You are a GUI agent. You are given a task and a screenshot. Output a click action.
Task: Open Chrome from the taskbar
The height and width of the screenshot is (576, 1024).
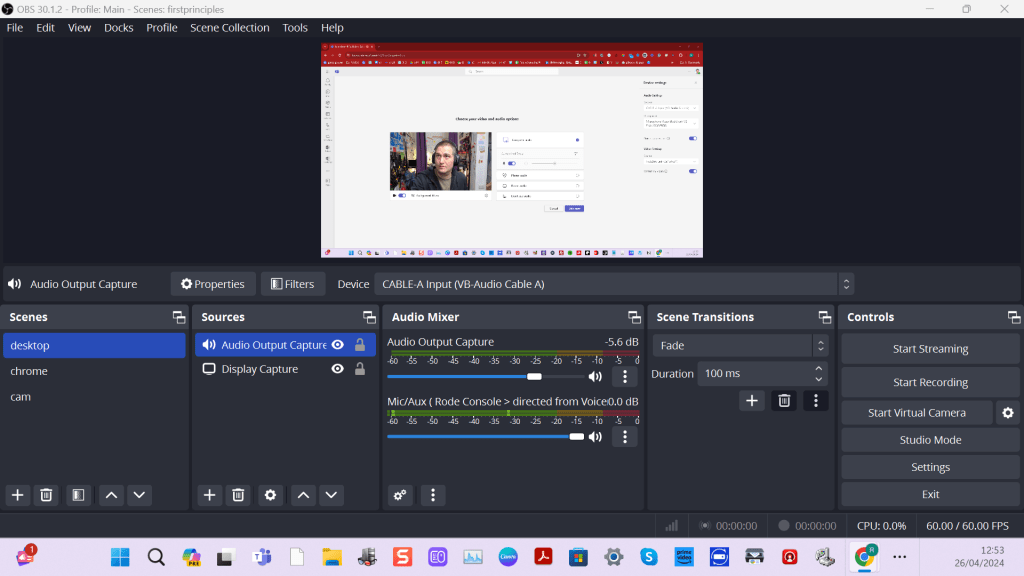864,557
